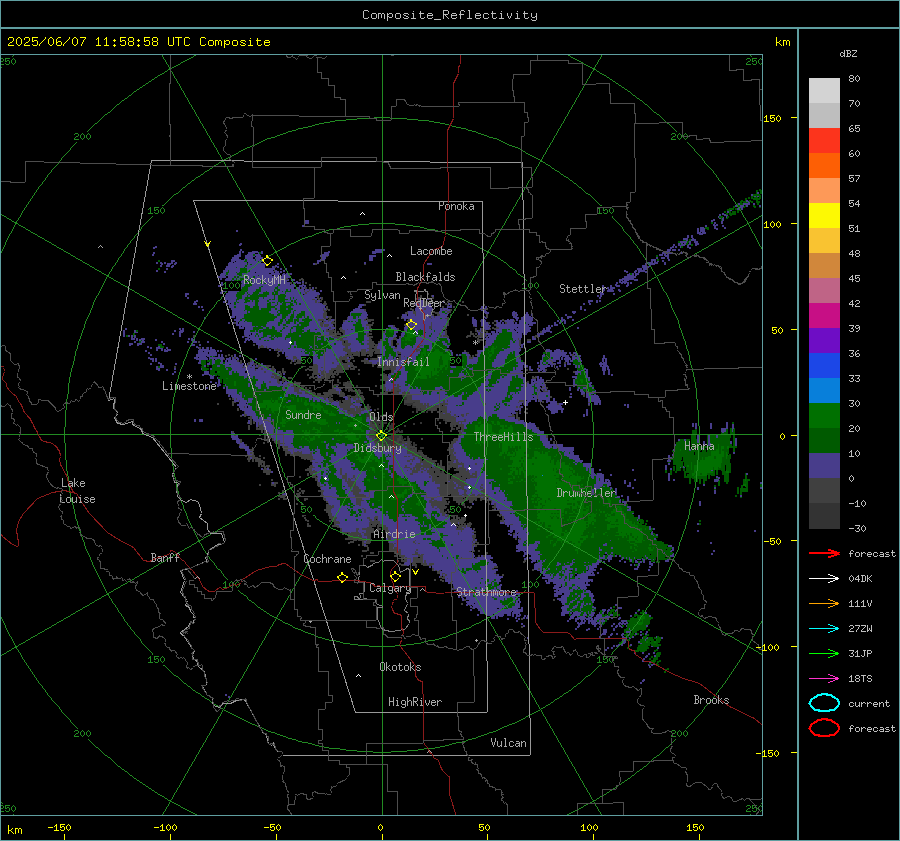Click the Drumheller city label
Screen dimensions: 900x841
586,493
